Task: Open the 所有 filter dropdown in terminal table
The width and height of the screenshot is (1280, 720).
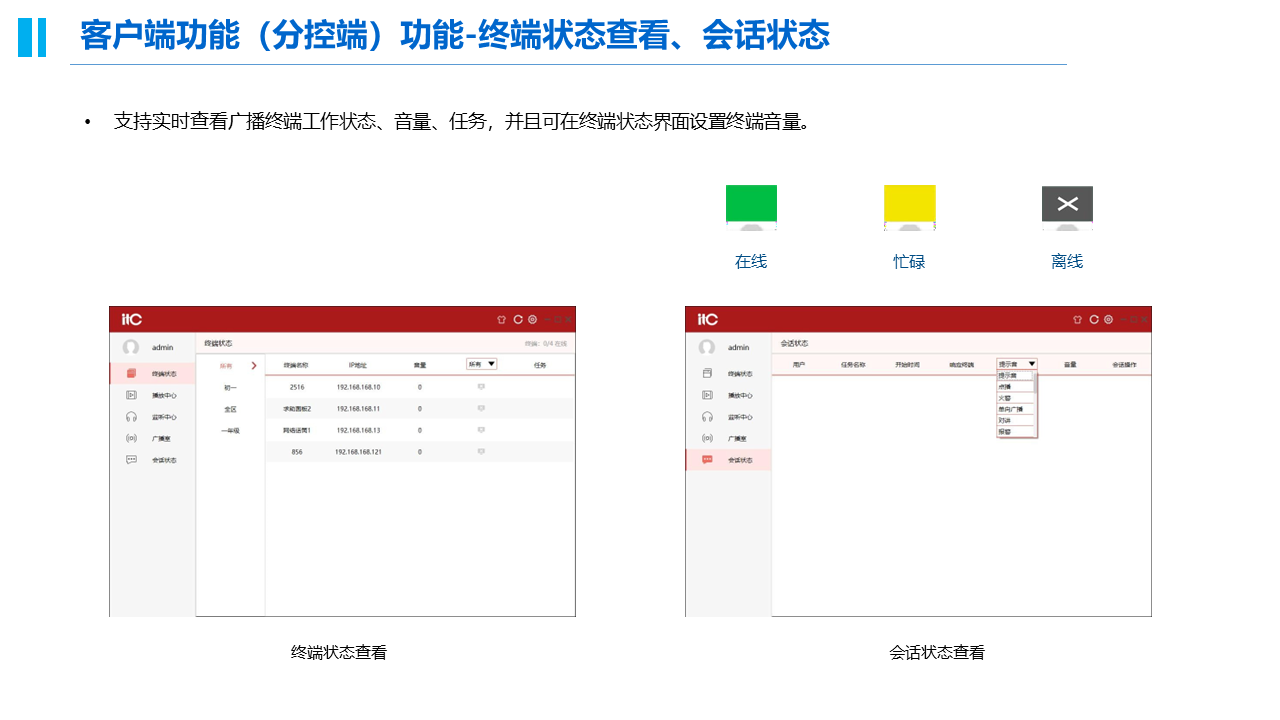Action: [x=482, y=364]
